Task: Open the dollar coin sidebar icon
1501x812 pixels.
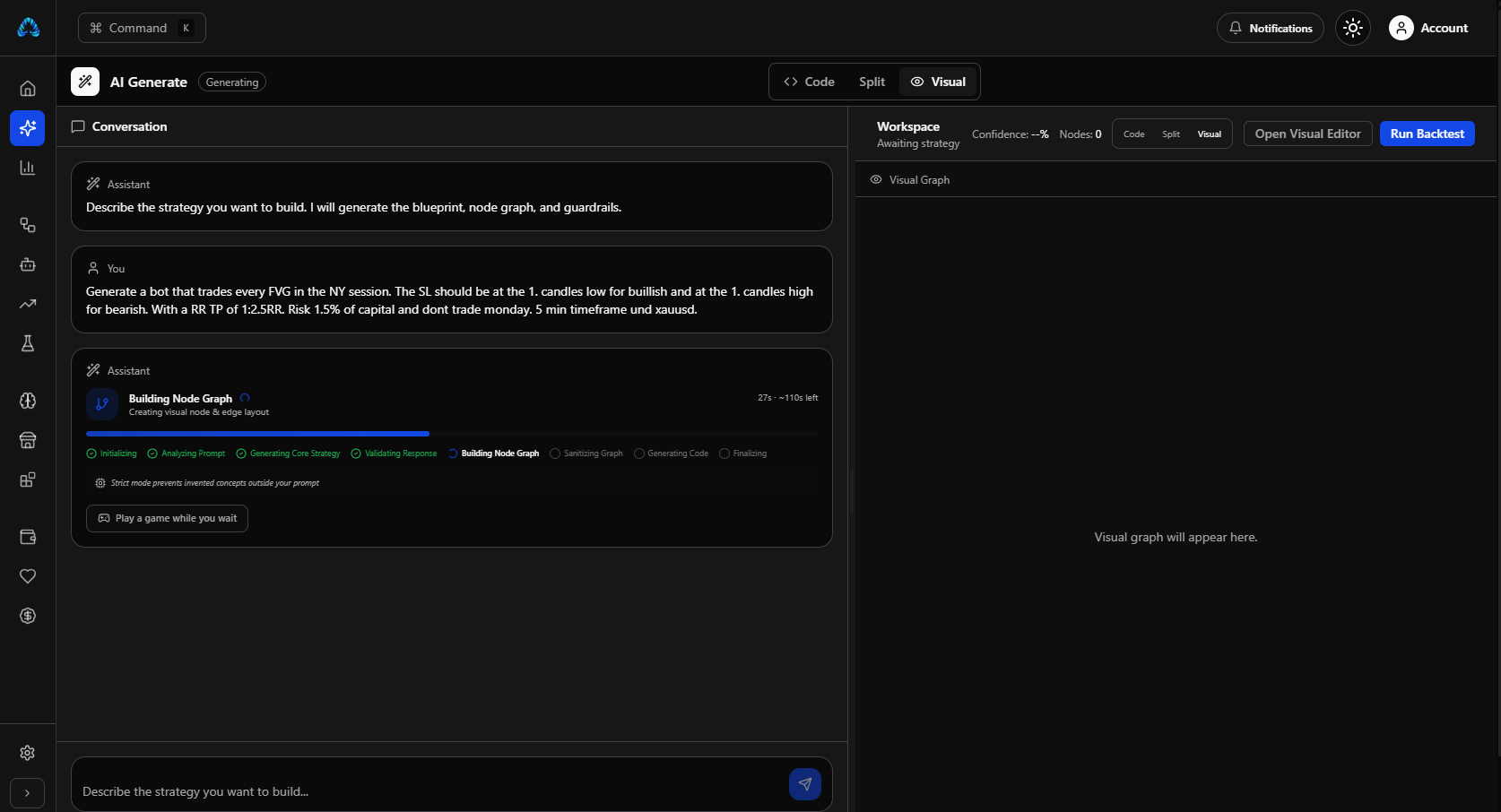Action: pos(28,616)
